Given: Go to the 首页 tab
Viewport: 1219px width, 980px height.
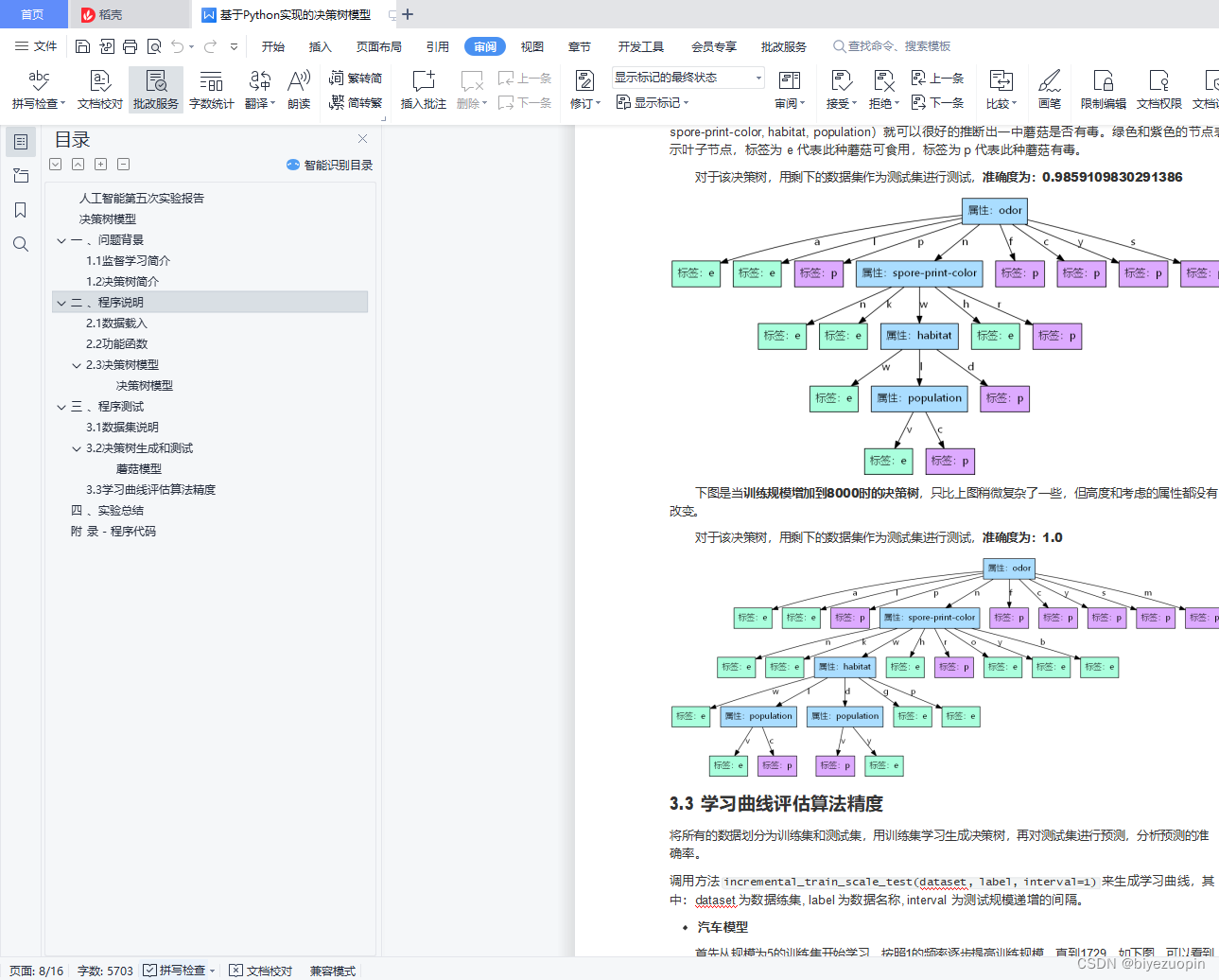Looking at the screenshot, I should click(32, 14).
